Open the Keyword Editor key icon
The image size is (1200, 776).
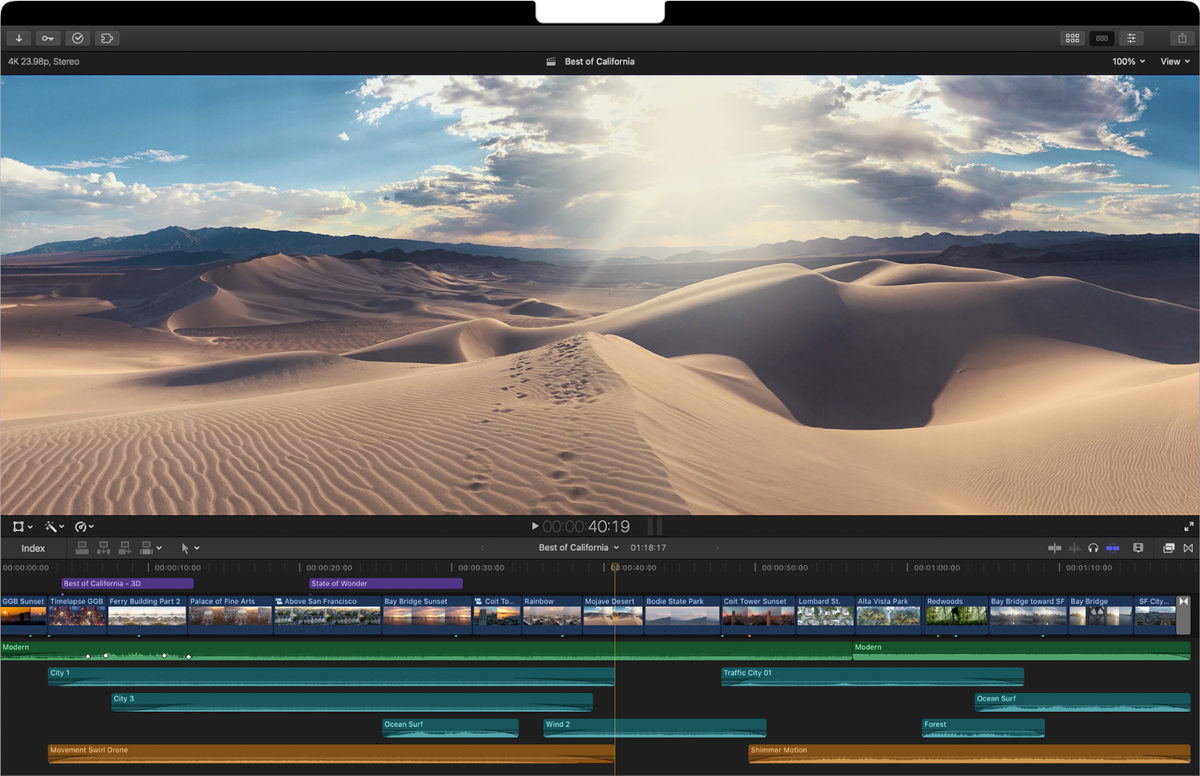47,38
